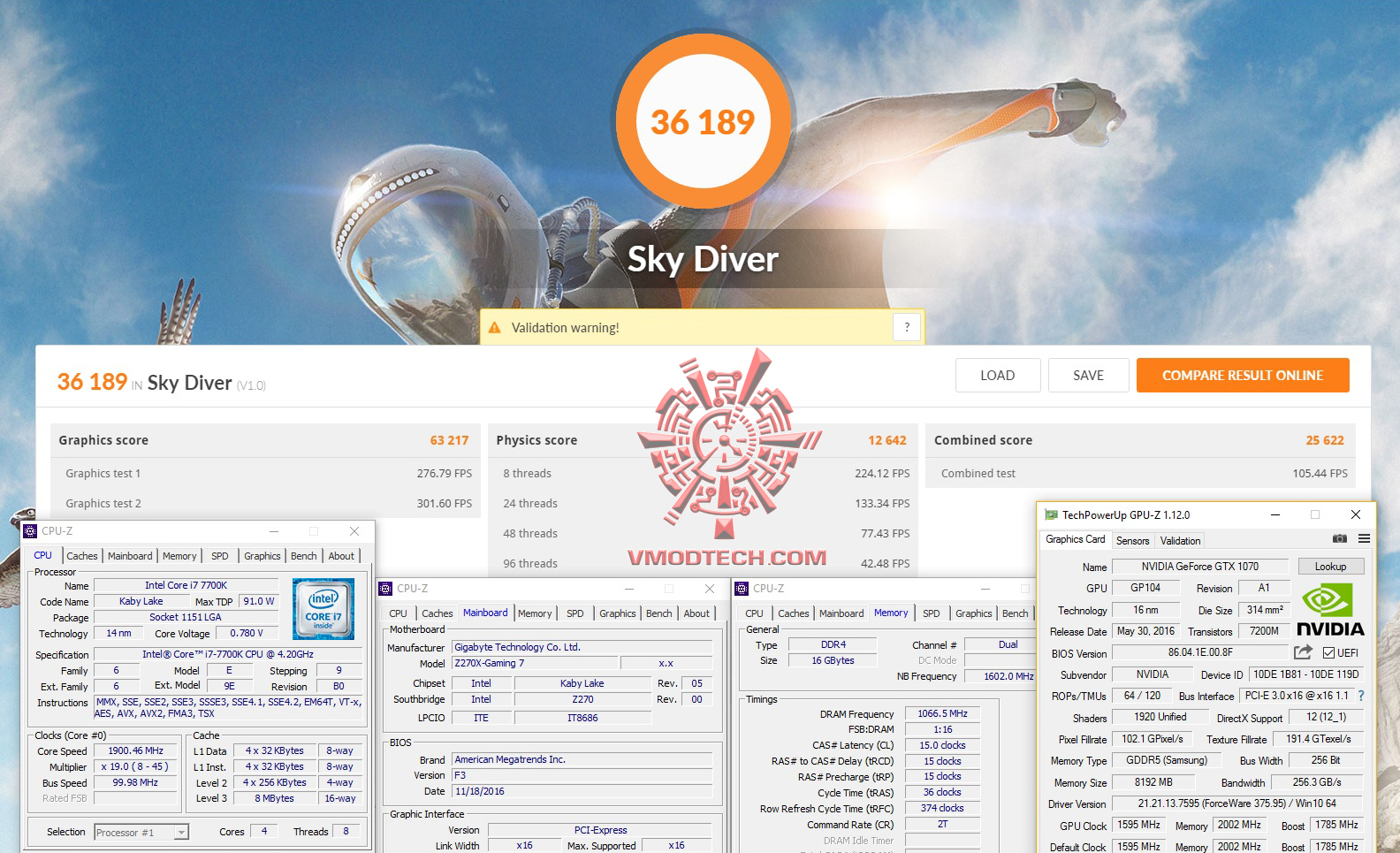Open About tab in CPU-Z Mainboard window
The height and width of the screenshot is (853, 1400).
pyautogui.click(x=696, y=613)
